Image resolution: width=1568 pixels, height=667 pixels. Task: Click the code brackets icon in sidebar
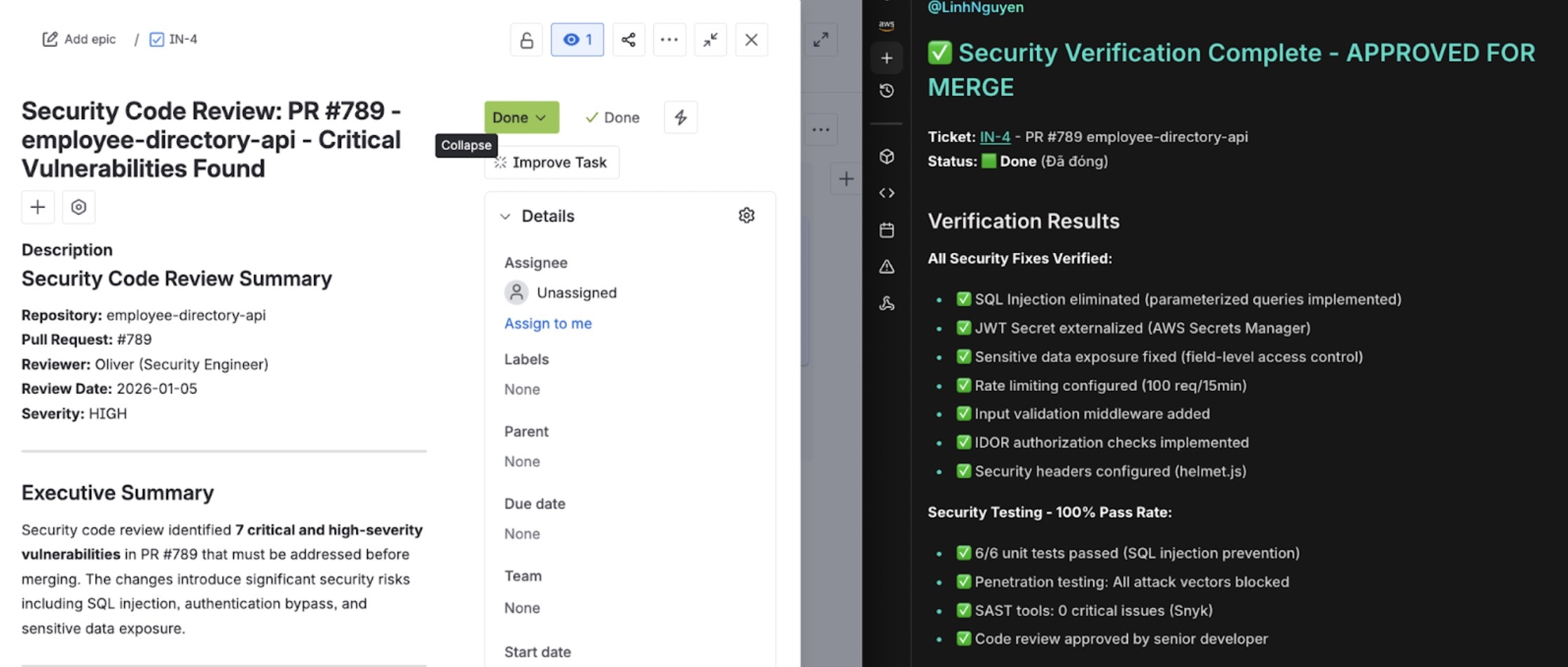click(x=886, y=193)
